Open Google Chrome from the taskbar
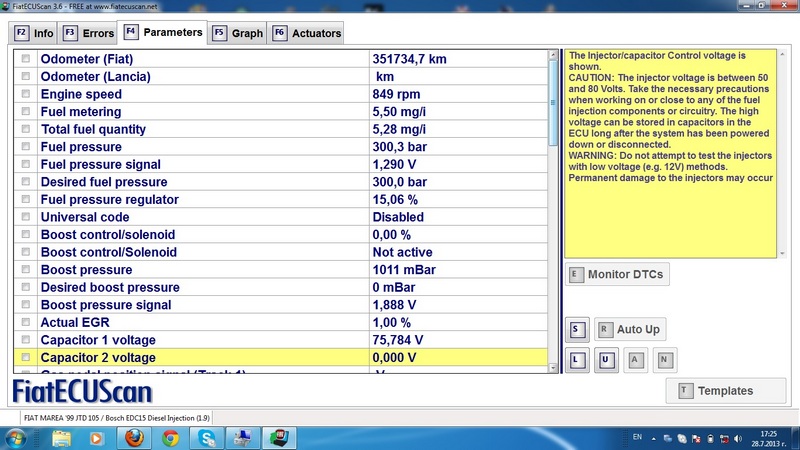800x450 pixels. 170,437
